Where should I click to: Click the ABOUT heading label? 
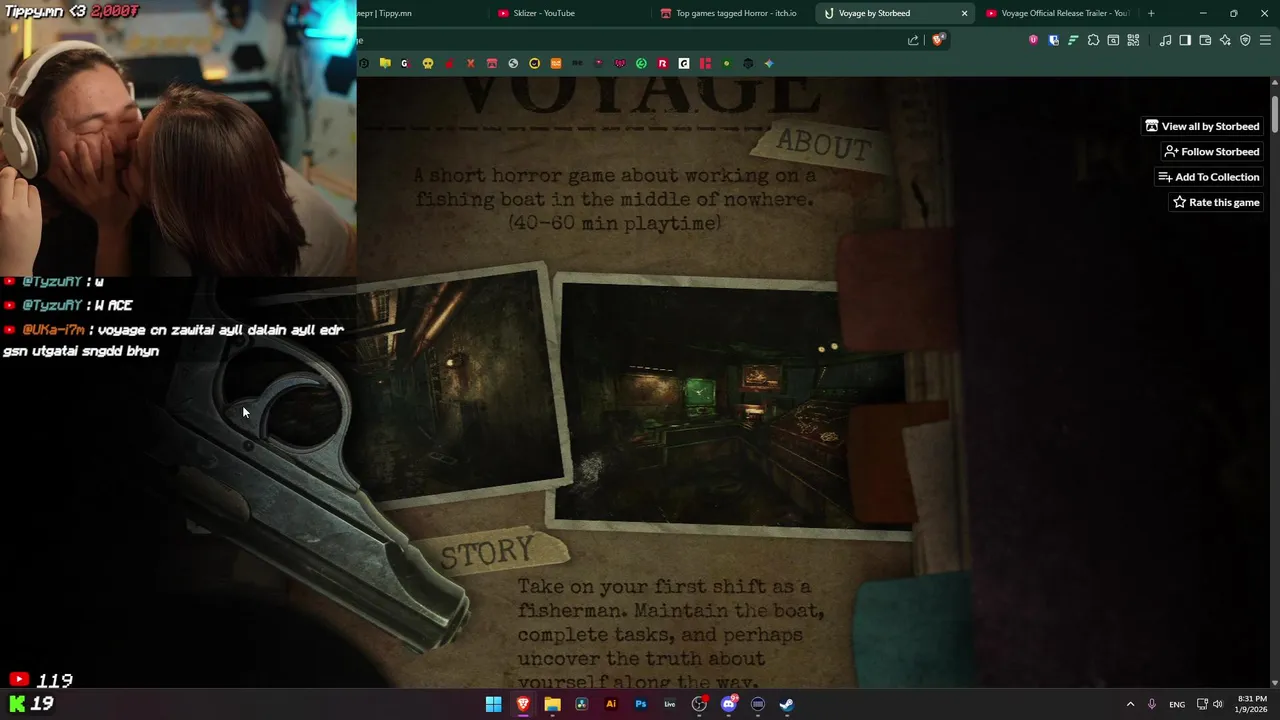pos(823,146)
